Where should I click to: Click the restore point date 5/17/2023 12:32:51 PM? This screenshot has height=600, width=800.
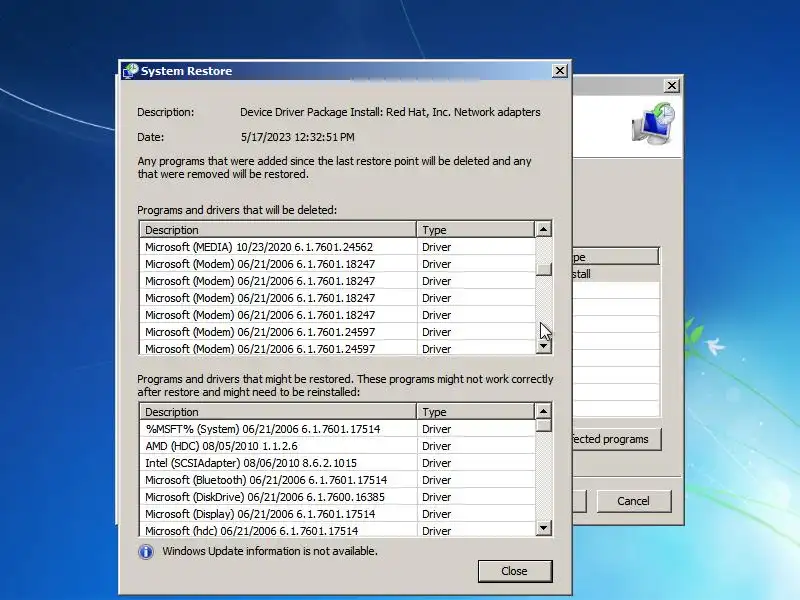[297, 137]
